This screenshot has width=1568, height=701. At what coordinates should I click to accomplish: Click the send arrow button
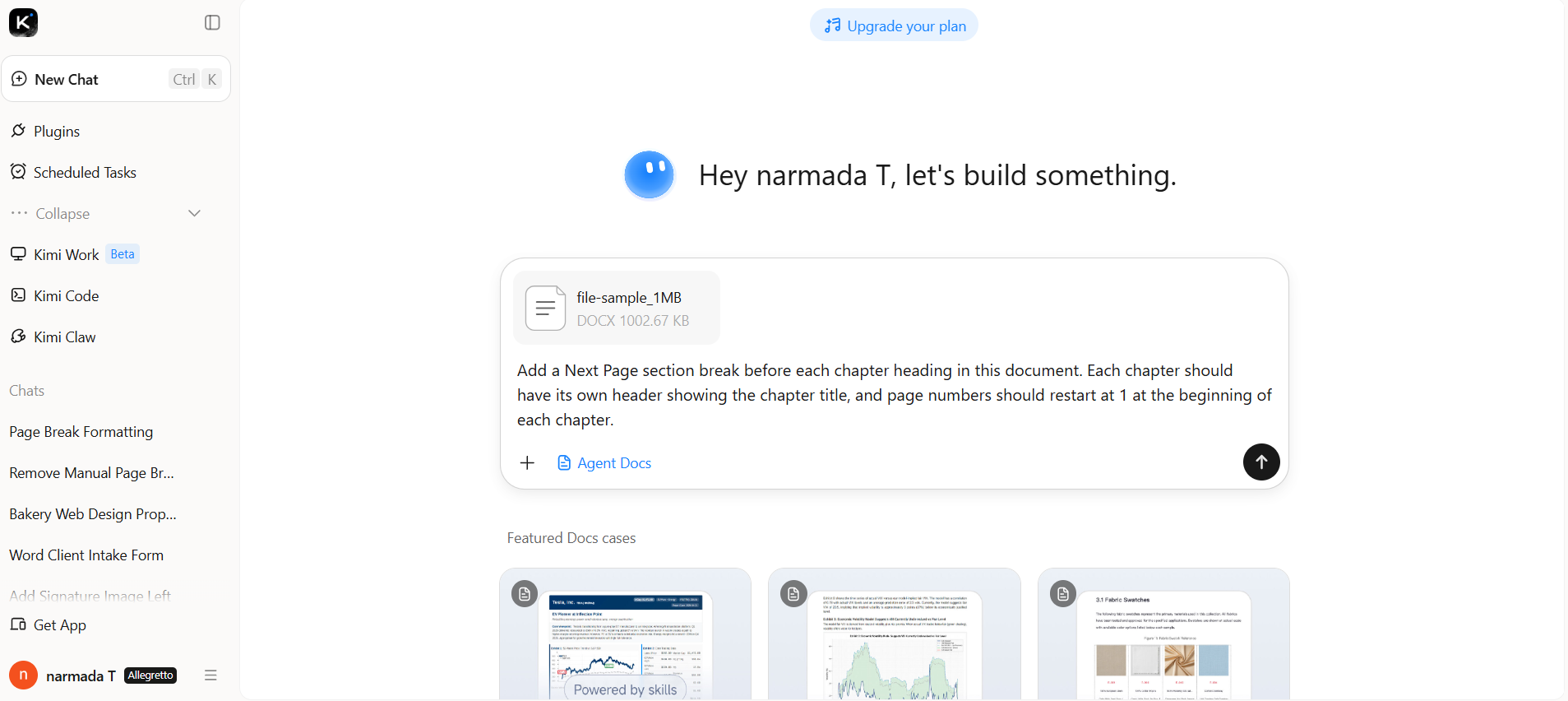1260,462
